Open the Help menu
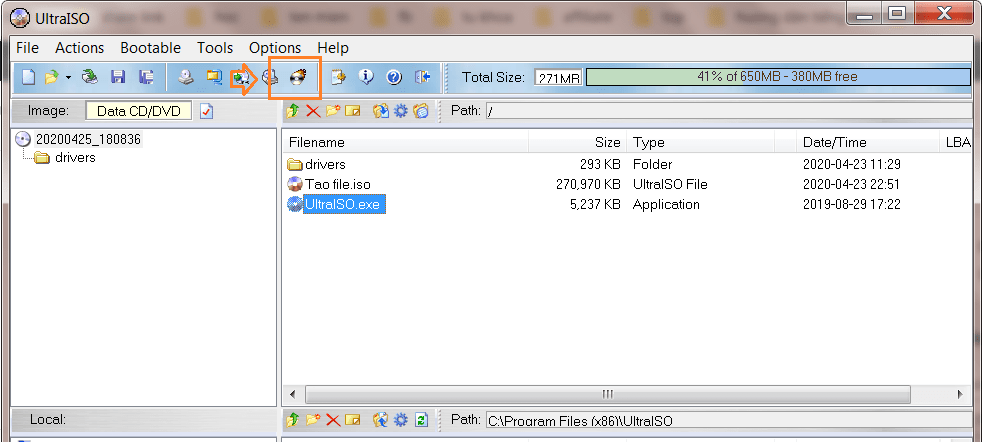This screenshot has width=982, height=442. coord(333,48)
